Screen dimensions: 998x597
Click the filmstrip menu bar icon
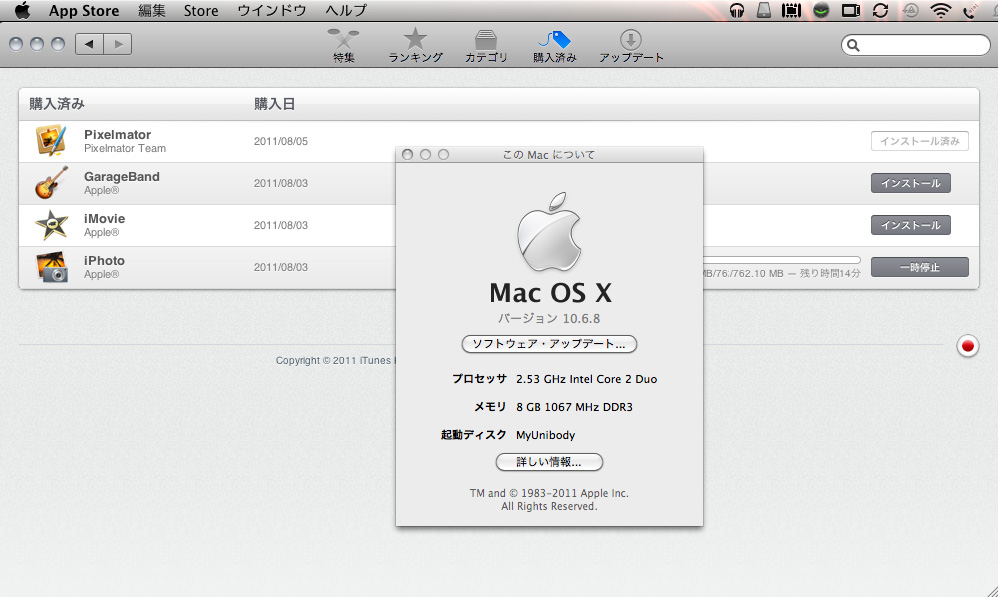791,10
